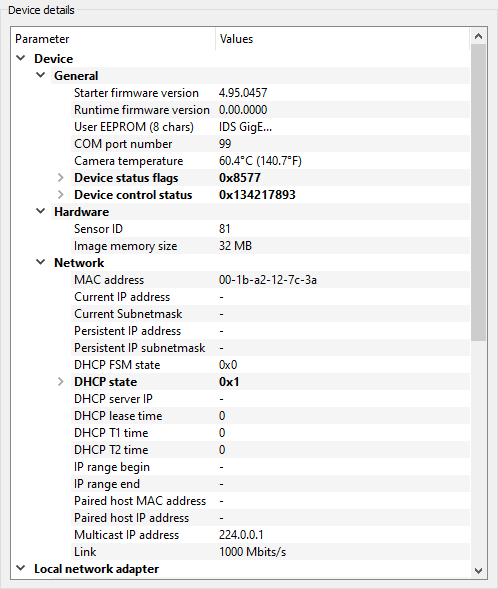Select Paired host IP address row
Screen dimensions: 498x589
270,518
